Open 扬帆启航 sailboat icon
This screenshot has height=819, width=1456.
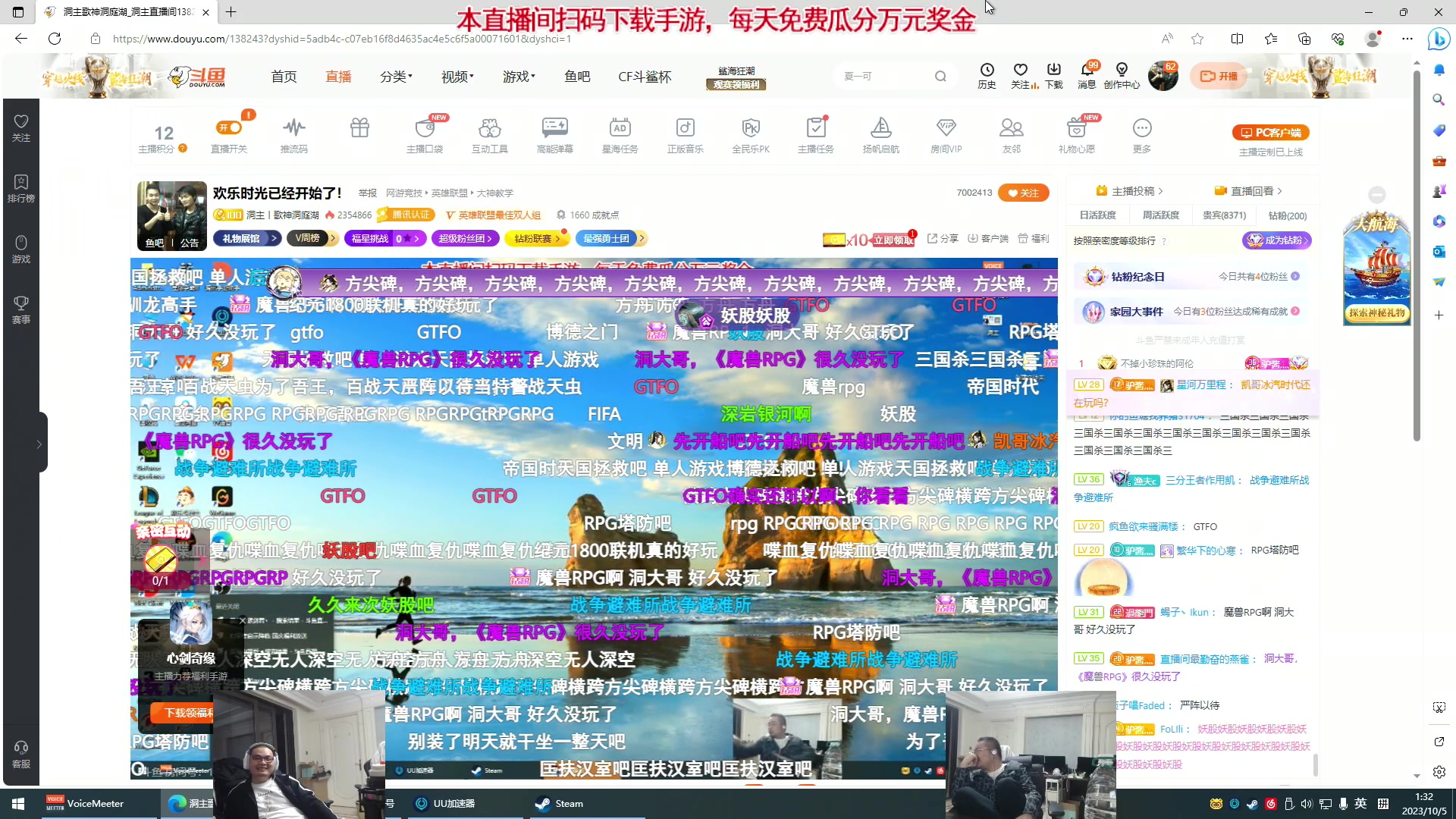point(881,134)
